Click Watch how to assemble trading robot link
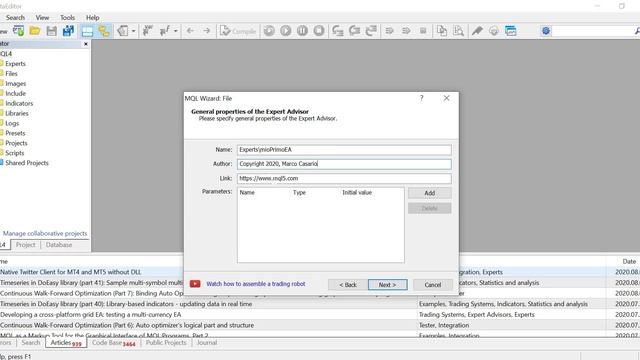The height and width of the screenshot is (360, 640). [256, 284]
